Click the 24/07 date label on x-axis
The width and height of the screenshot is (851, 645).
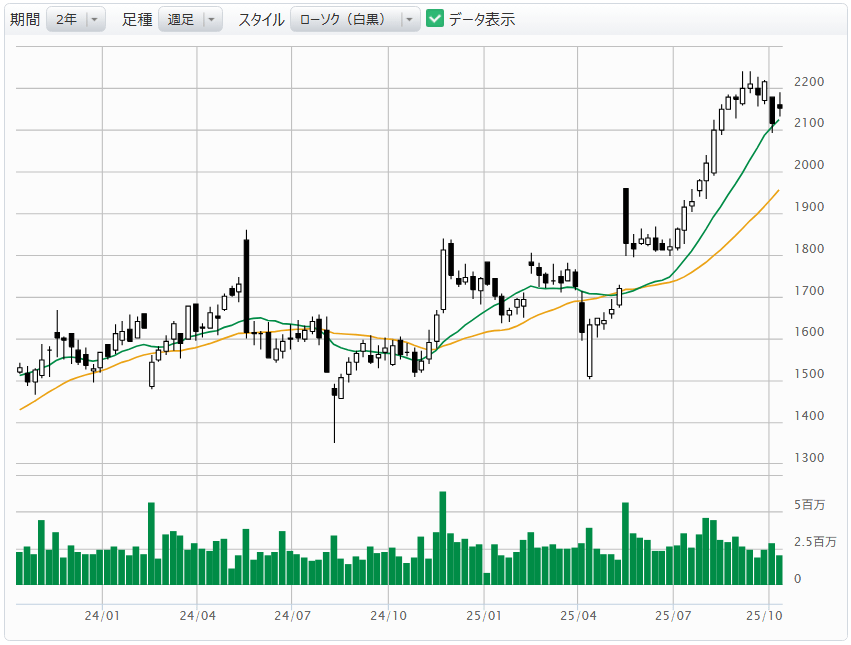tap(291, 617)
